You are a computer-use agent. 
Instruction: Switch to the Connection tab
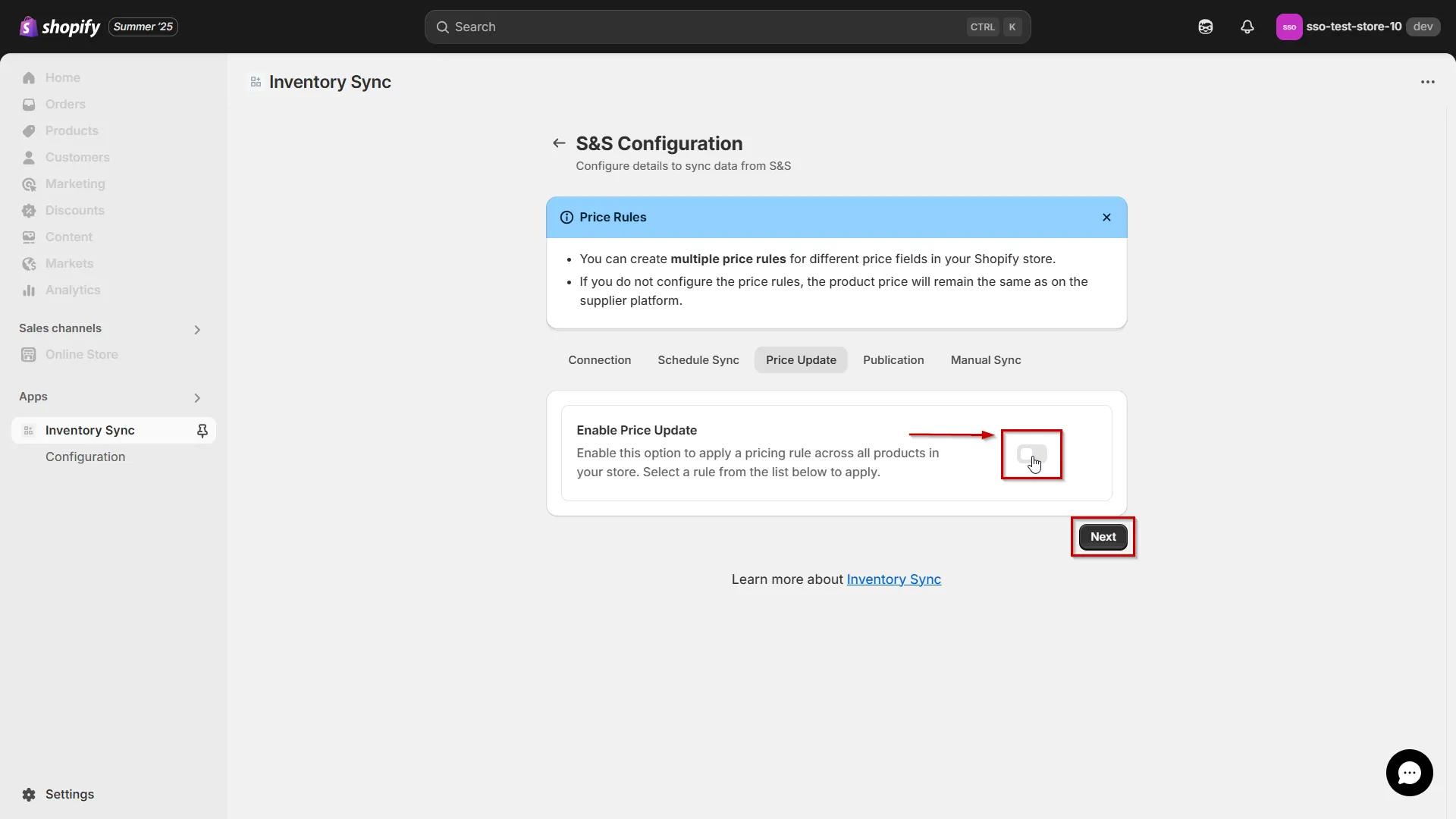600,360
